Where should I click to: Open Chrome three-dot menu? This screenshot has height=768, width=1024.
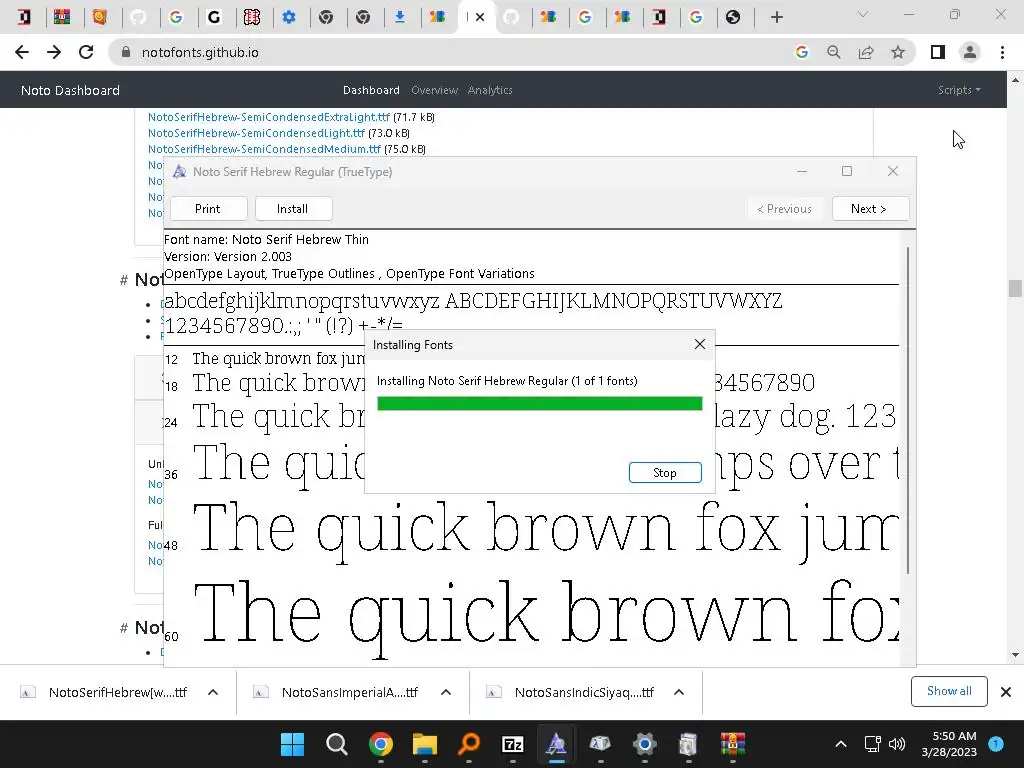click(1002, 52)
